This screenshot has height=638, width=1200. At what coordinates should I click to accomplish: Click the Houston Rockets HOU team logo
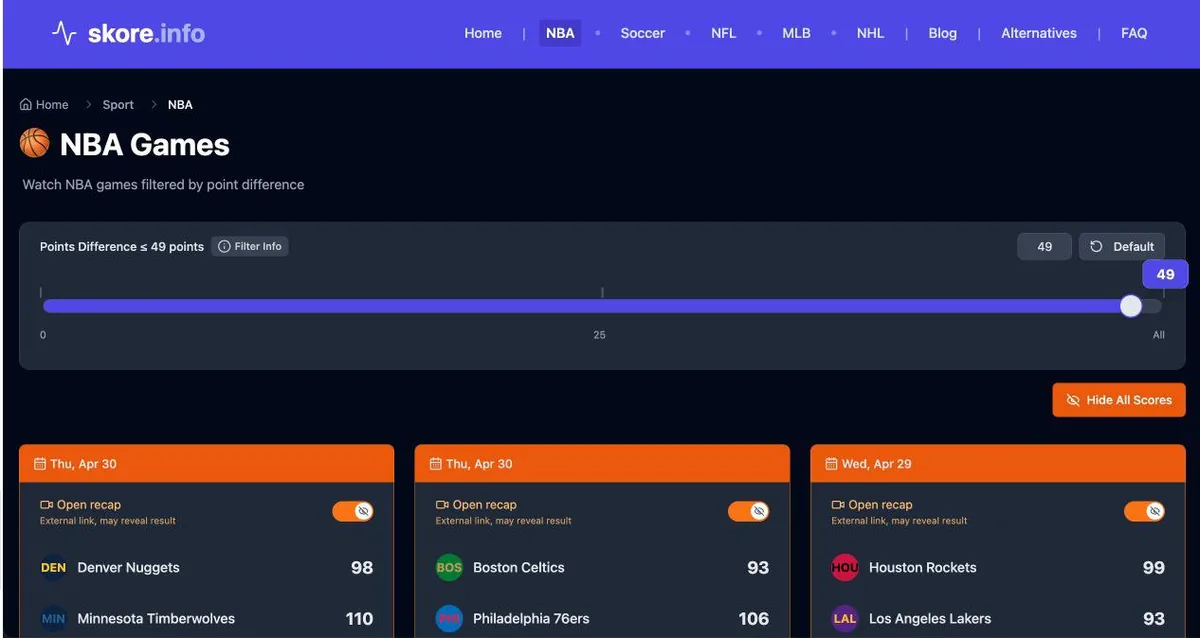point(845,567)
